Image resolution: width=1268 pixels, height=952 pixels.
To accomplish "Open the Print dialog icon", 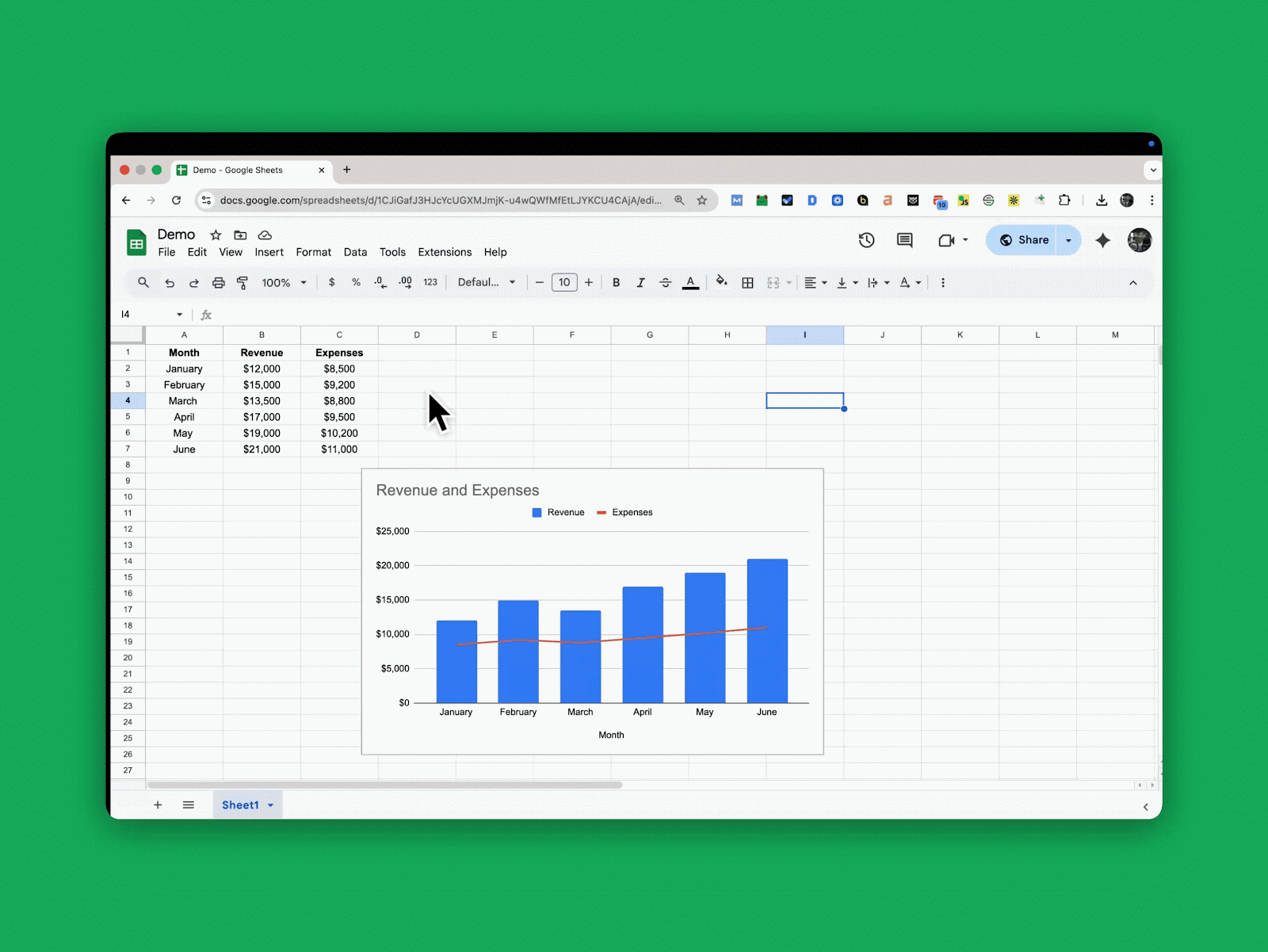I will (x=218, y=282).
